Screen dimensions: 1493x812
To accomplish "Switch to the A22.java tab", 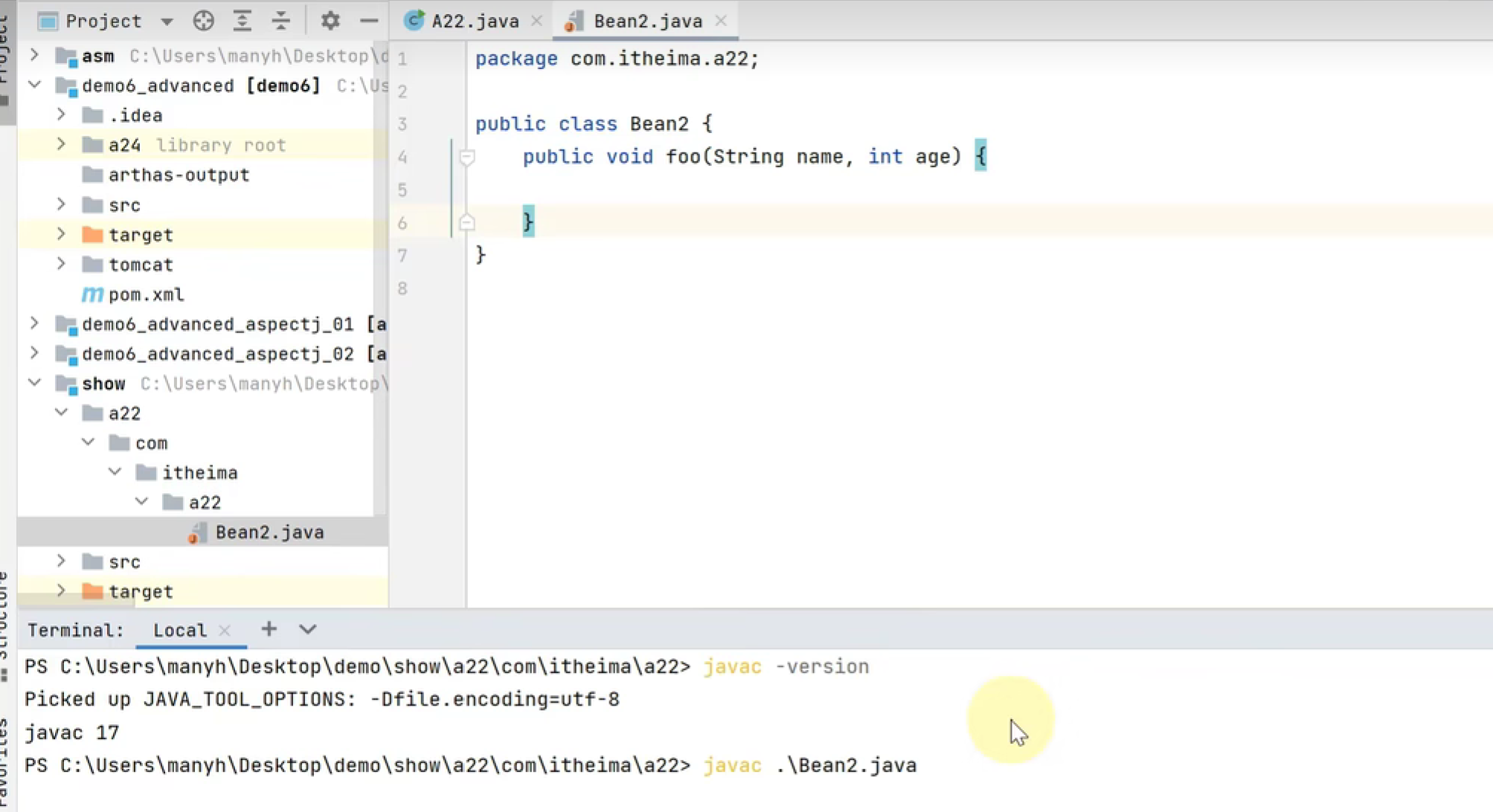I will [x=475, y=21].
